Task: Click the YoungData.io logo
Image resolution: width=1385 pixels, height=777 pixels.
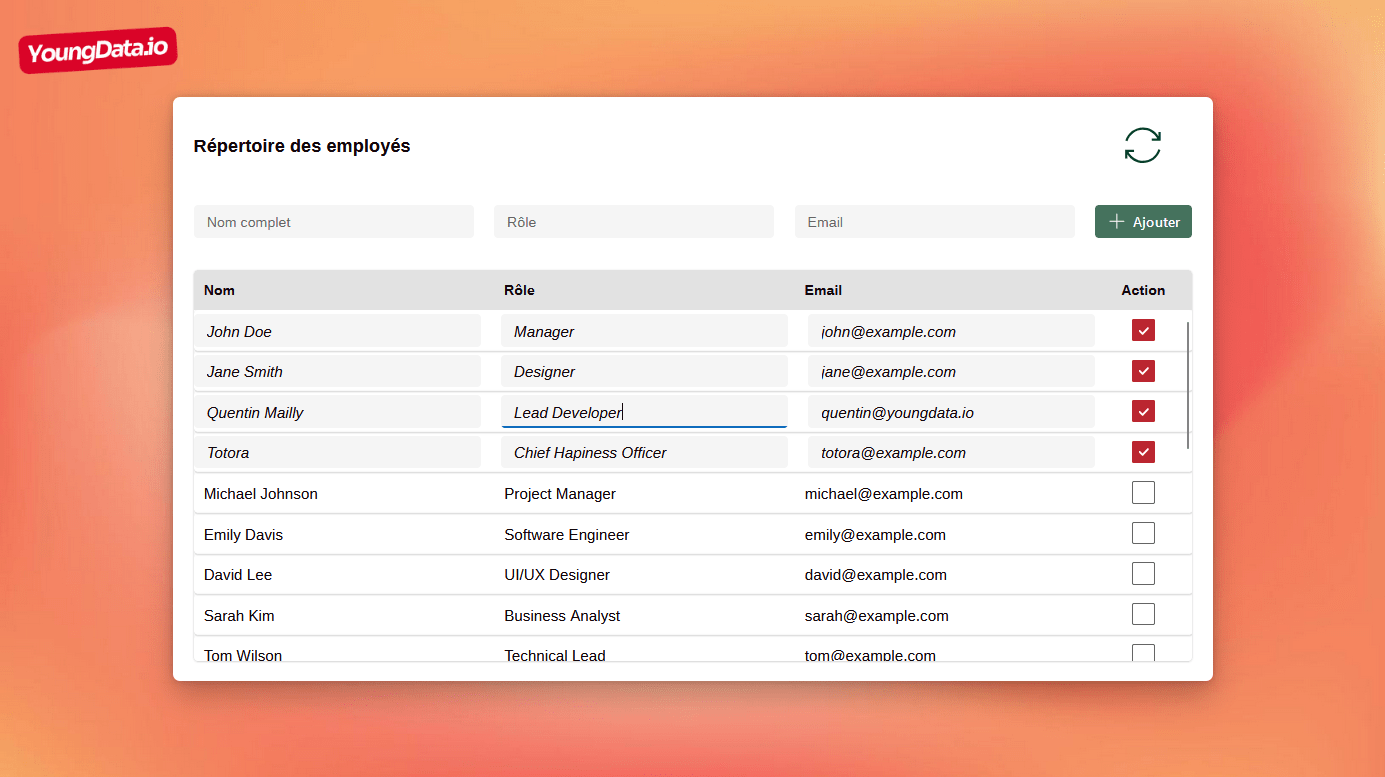Action: [x=98, y=50]
